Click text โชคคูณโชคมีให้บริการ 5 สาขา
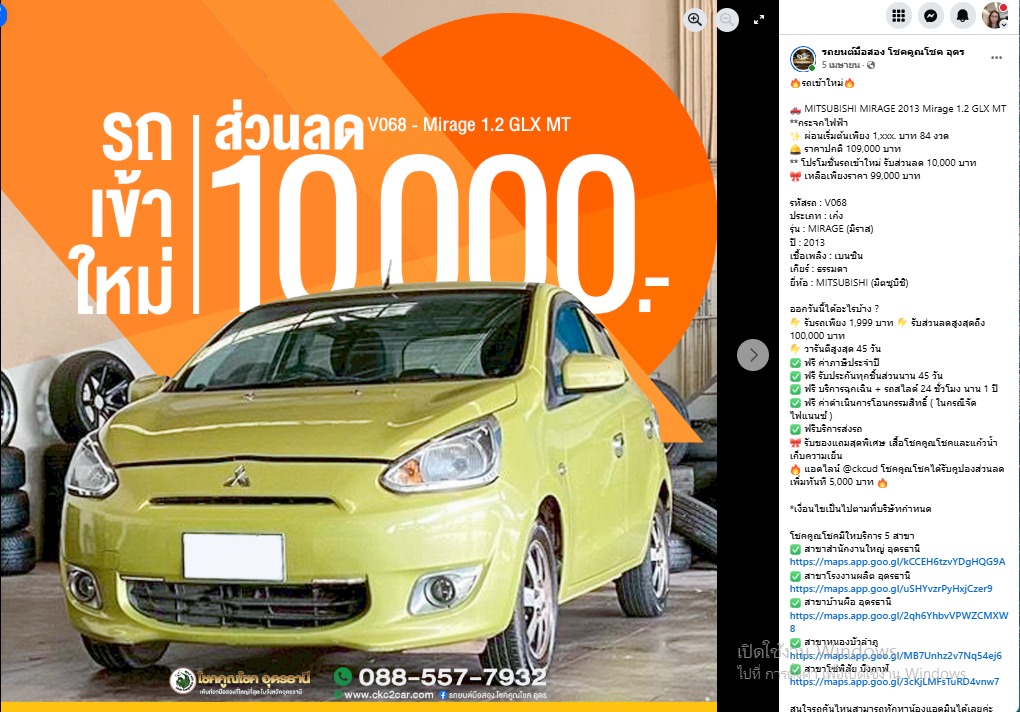The height and width of the screenshot is (712, 1020). [852, 536]
